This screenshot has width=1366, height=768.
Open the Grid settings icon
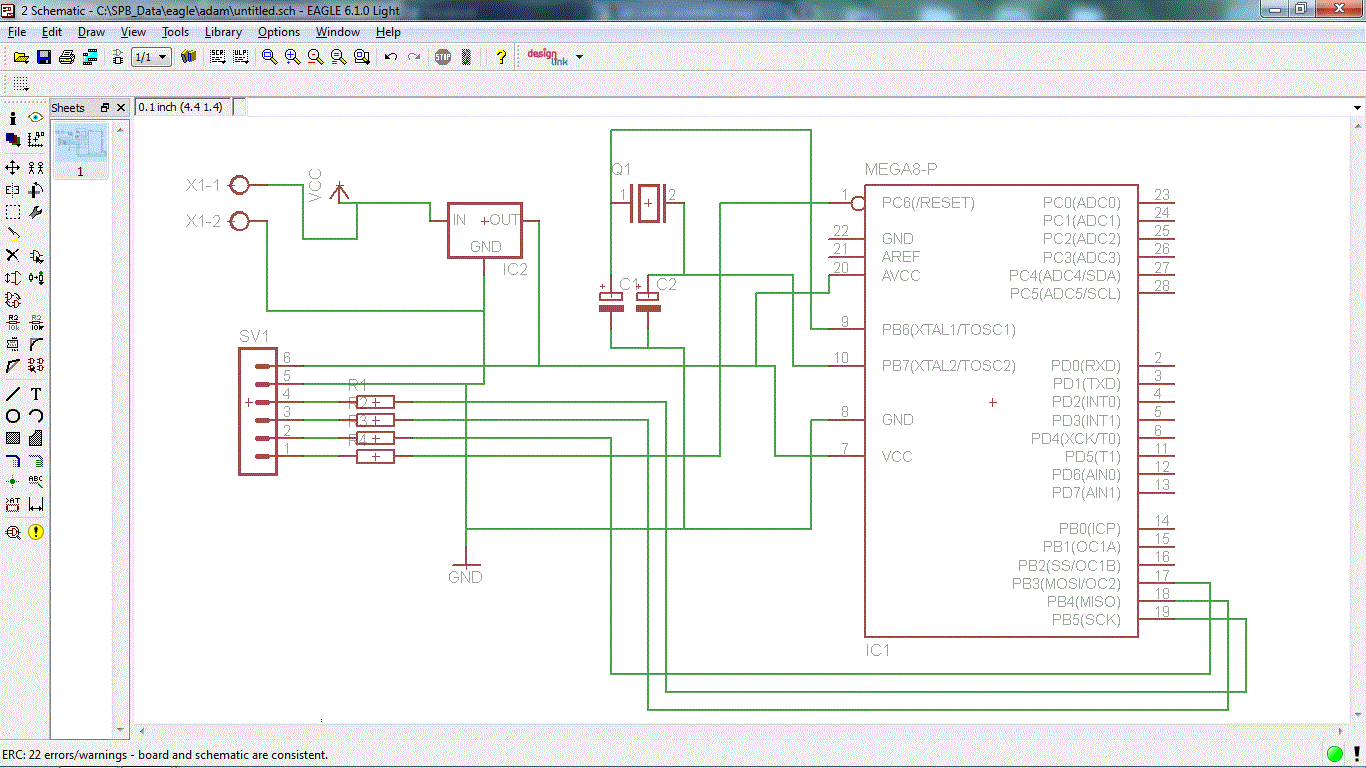coord(21,84)
